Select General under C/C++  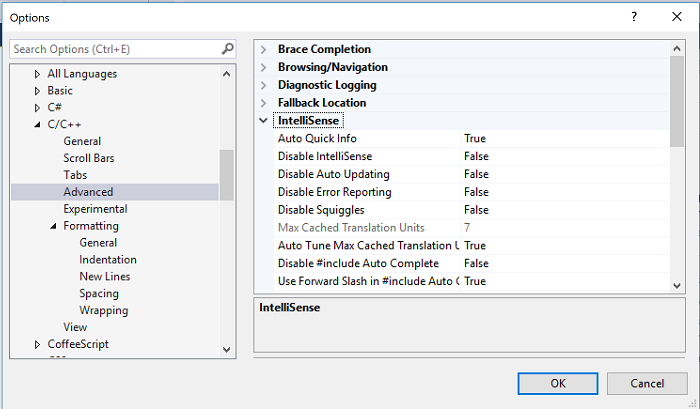point(82,141)
